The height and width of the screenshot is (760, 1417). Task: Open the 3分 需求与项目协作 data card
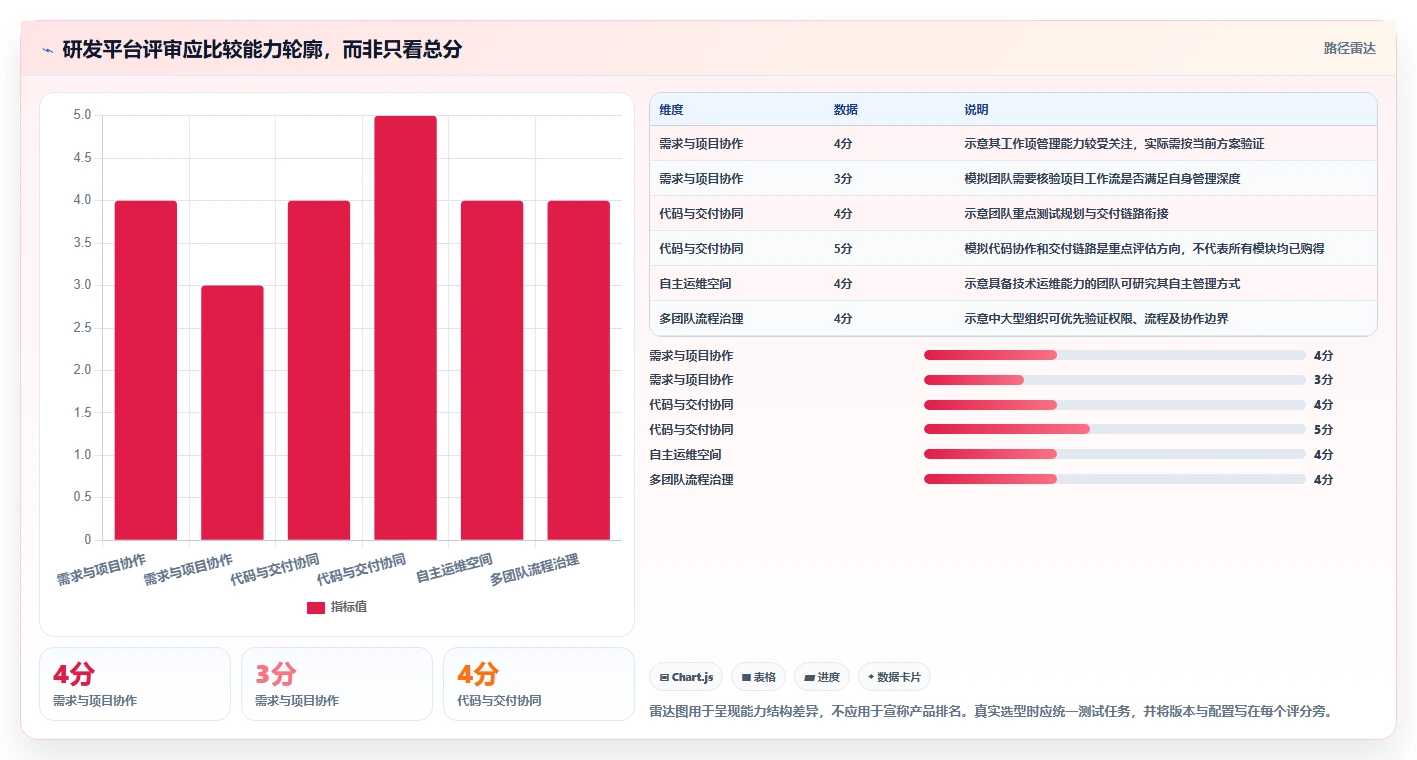[337, 684]
